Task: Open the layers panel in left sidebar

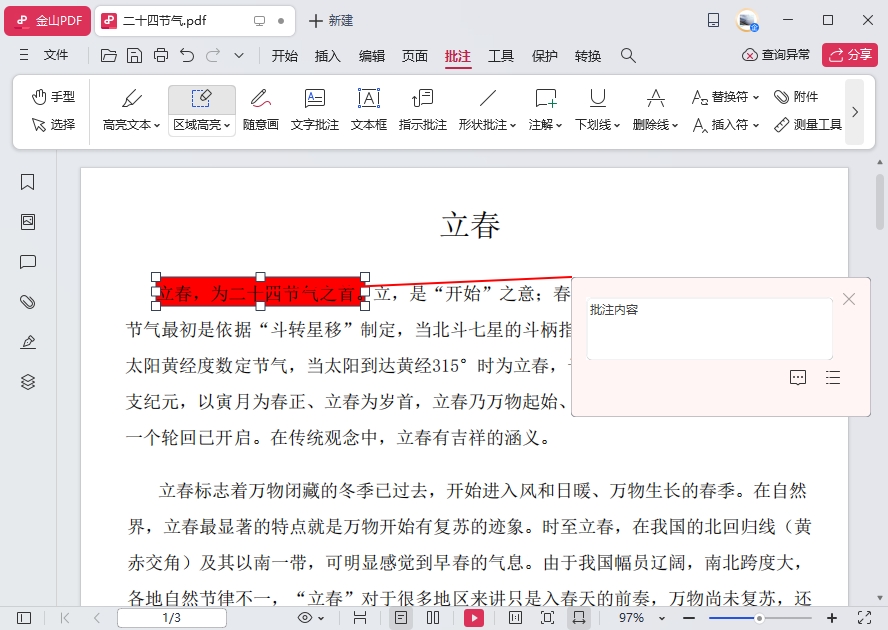Action: 28,382
